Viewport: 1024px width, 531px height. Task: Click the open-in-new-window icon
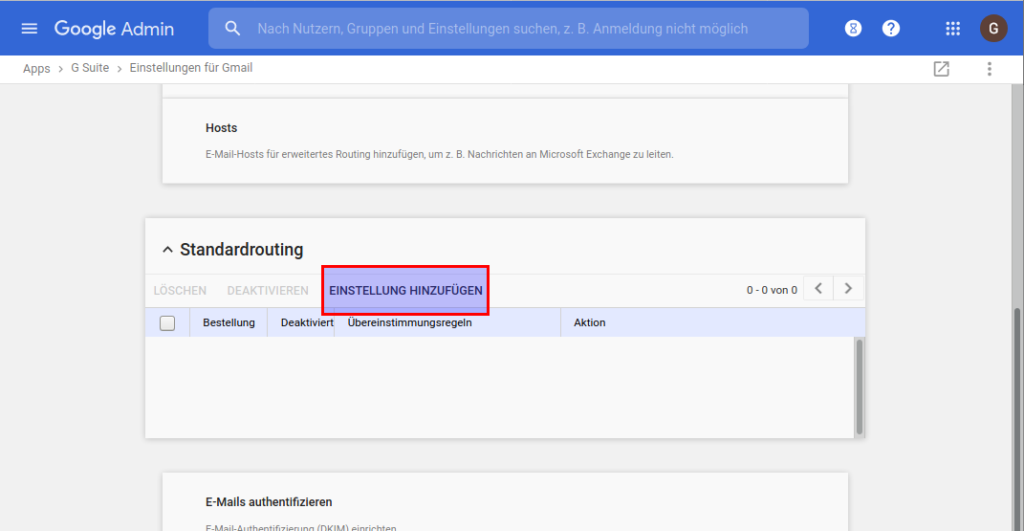941,69
